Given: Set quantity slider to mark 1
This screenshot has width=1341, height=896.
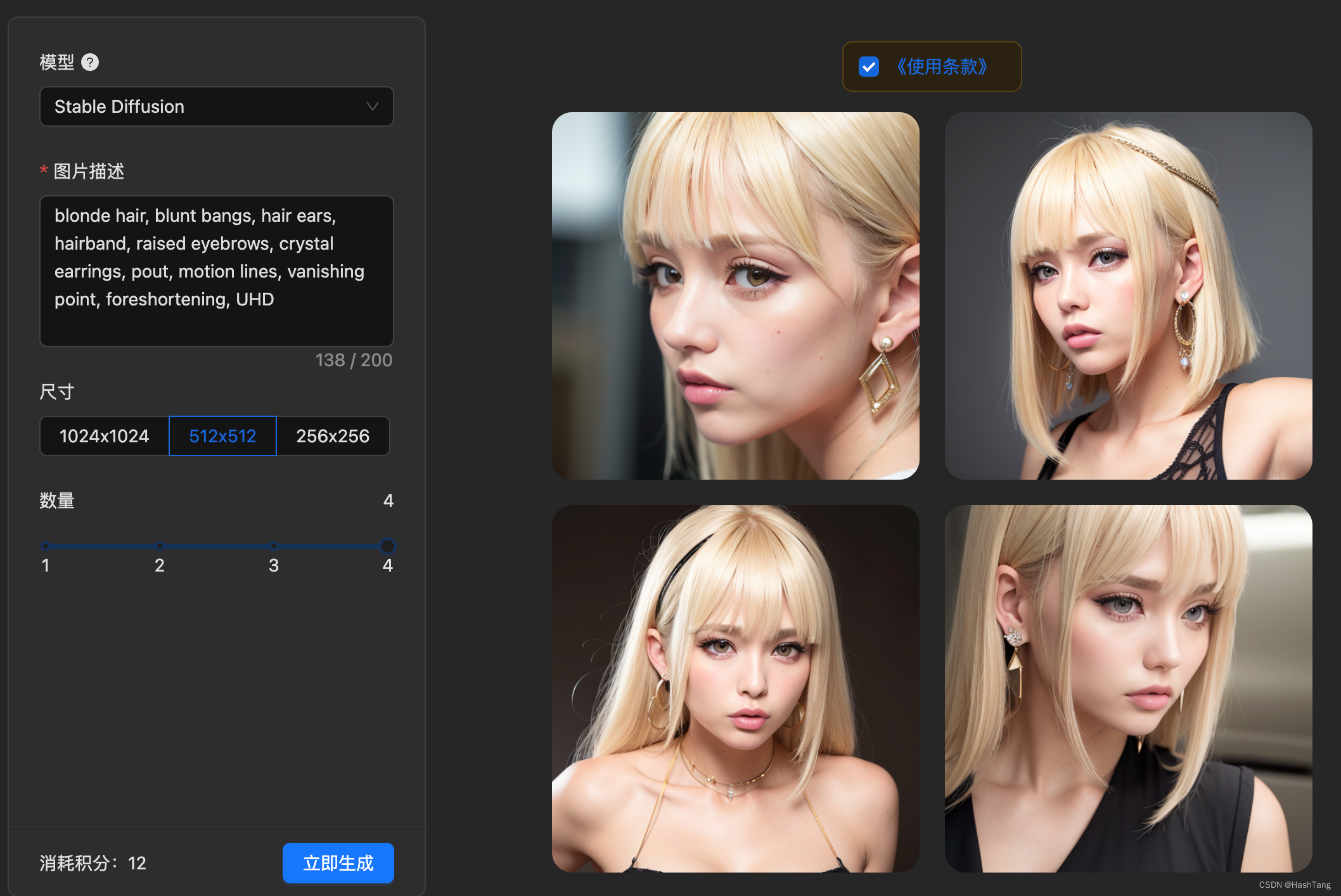Looking at the screenshot, I should point(45,546).
